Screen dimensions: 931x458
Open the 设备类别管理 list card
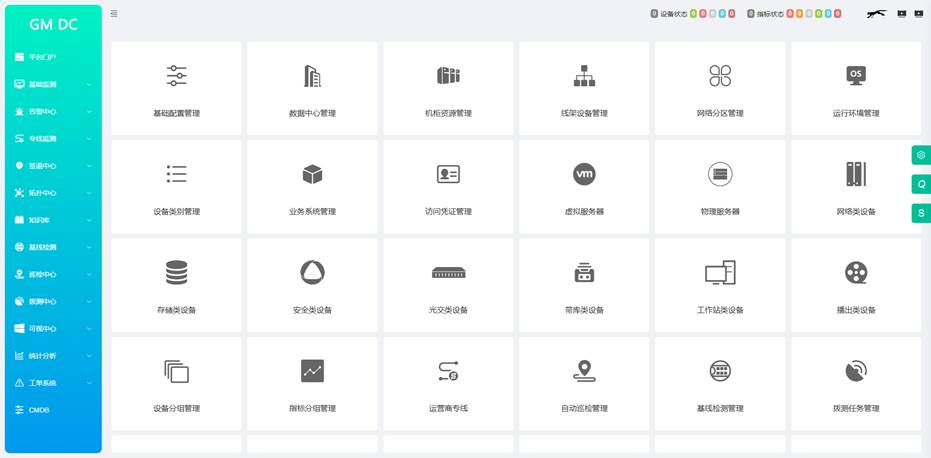pos(176,187)
